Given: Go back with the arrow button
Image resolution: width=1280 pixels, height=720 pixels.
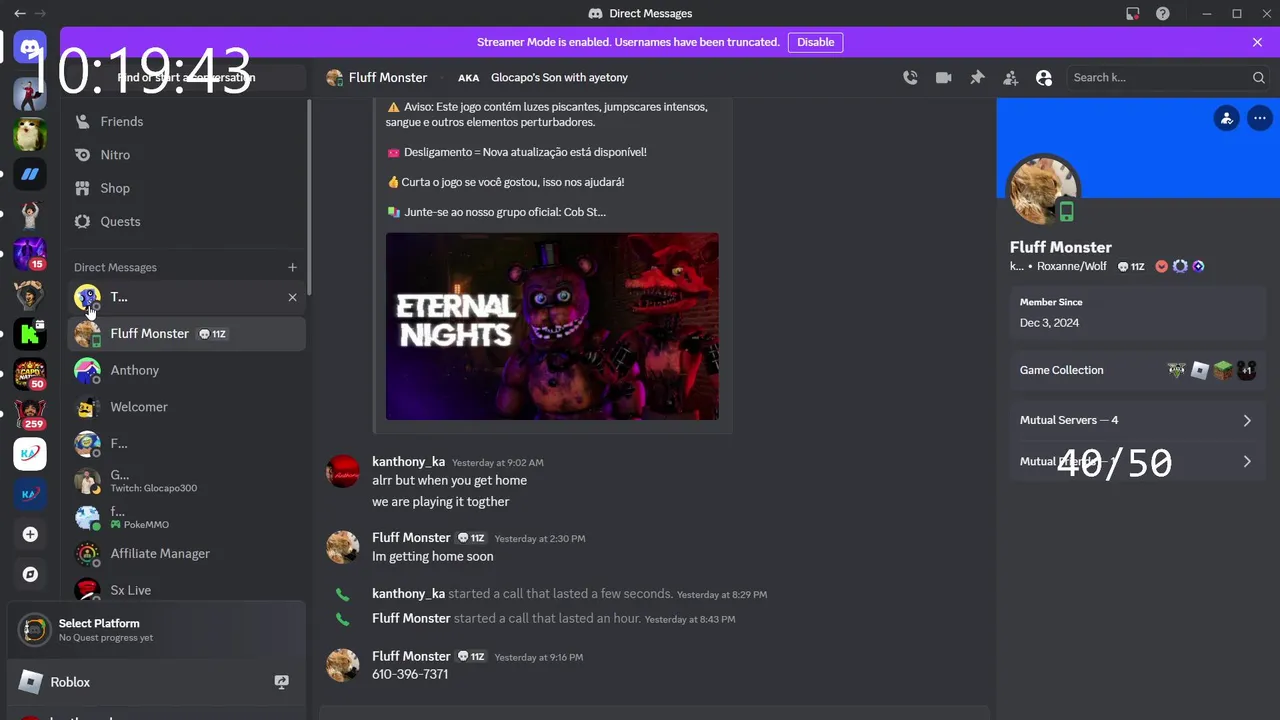Looking at the screenshot, I should tap(20, 13).
